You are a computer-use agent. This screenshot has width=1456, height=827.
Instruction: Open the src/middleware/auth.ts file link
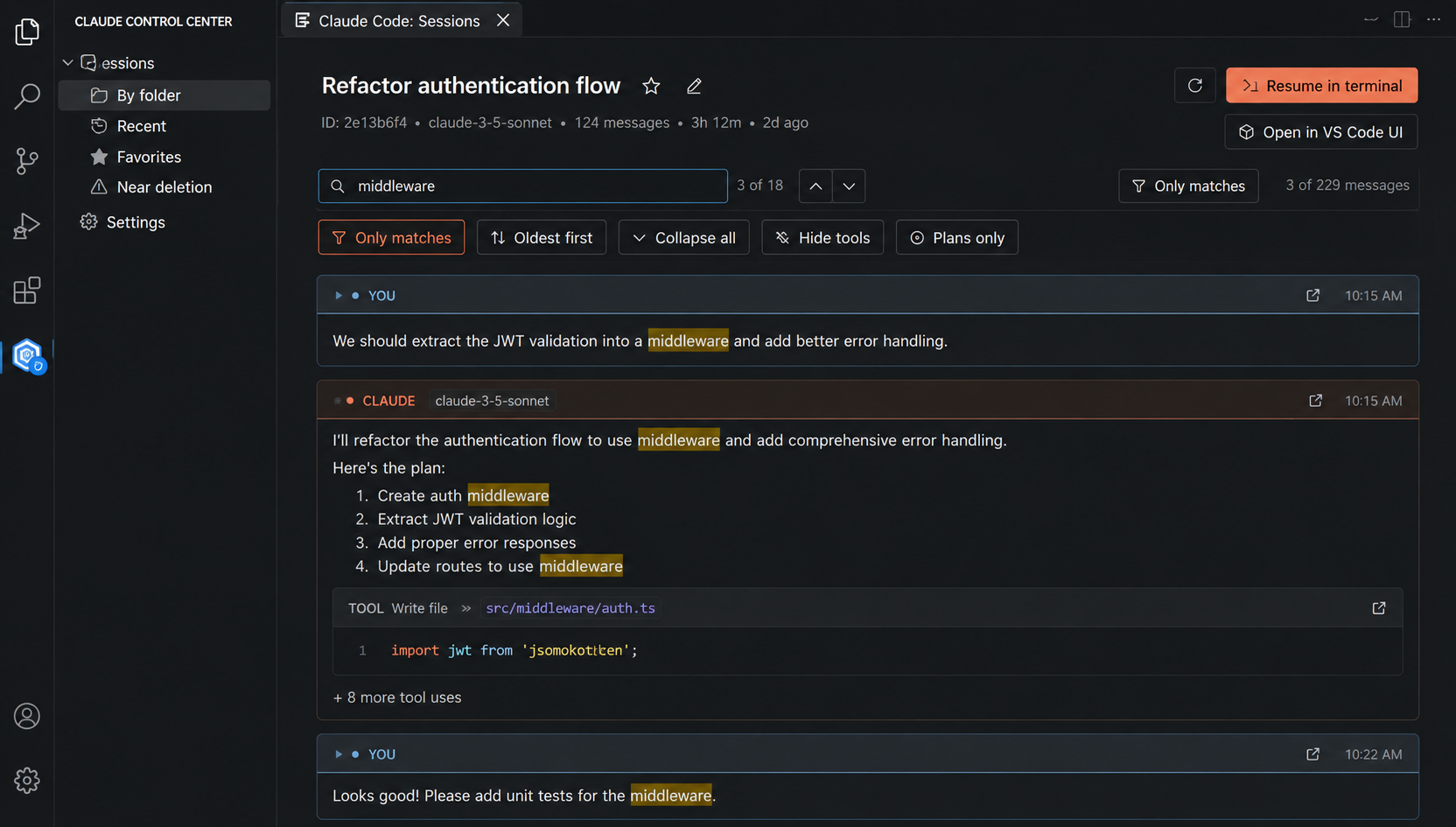tap(570, 608)
